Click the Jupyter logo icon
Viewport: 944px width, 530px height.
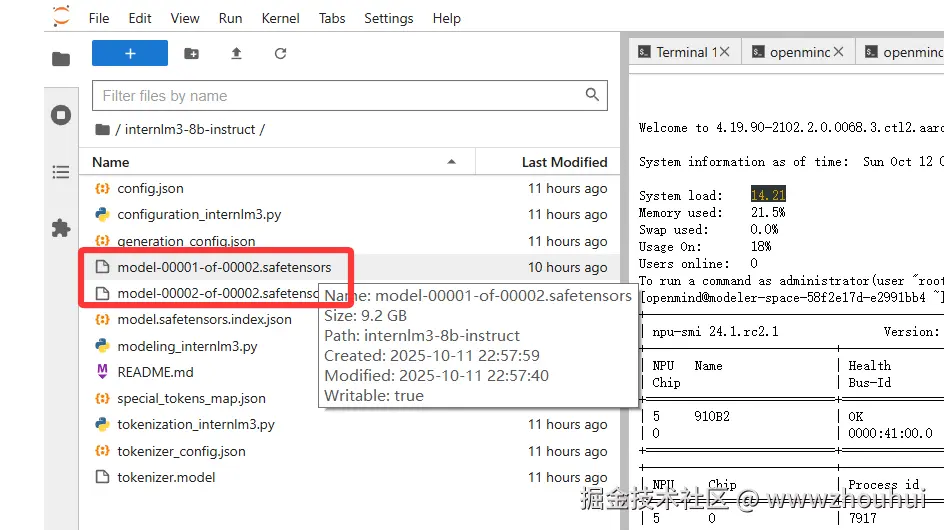[61, 16]
